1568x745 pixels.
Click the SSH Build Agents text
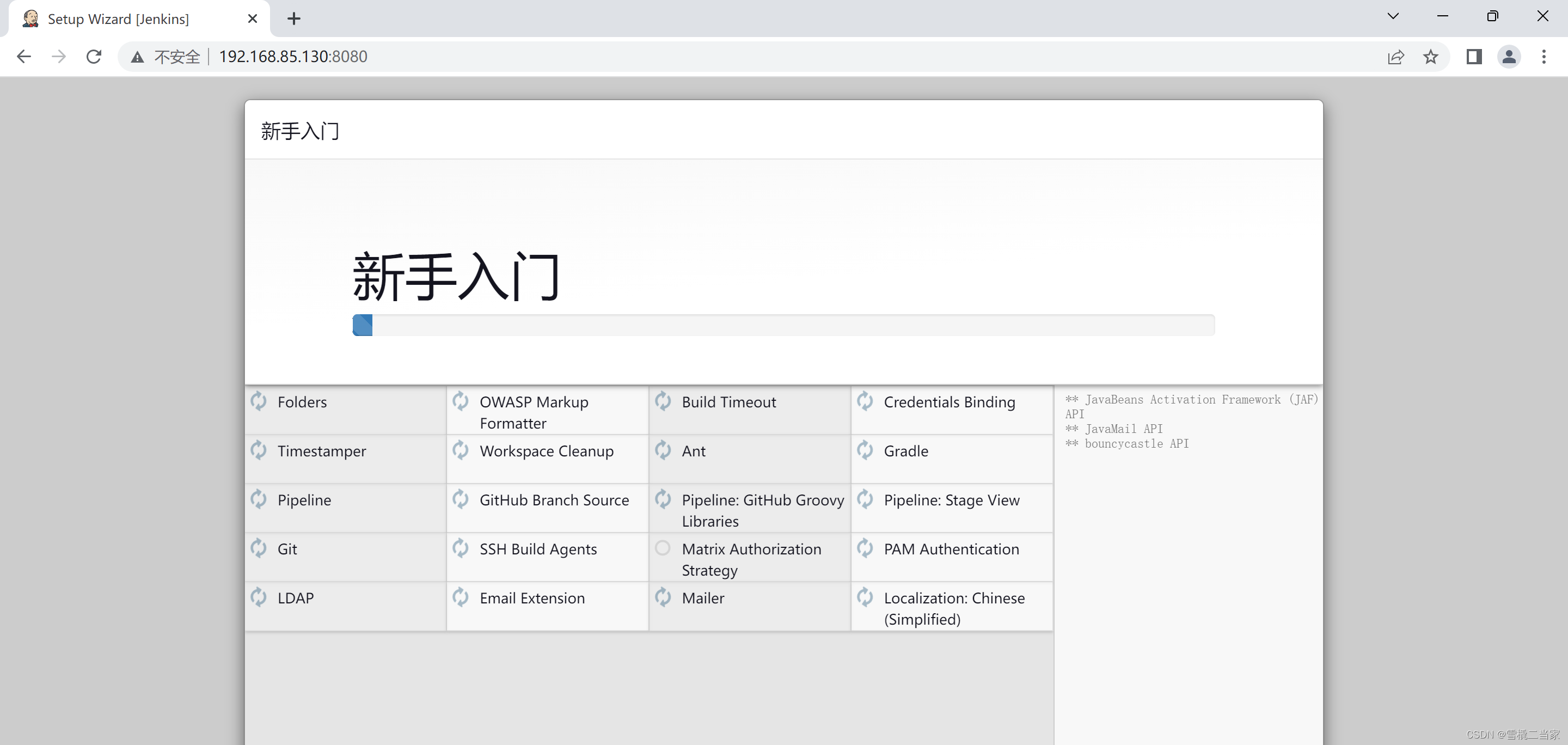tap(538, 549)
